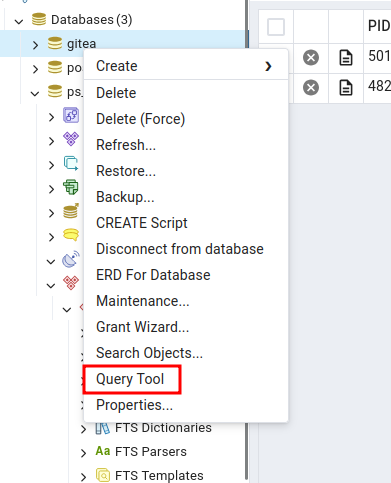Expand the gitea database node
Image resolution: width=391 pixels, height=483 pixels.
coord(35,45)
